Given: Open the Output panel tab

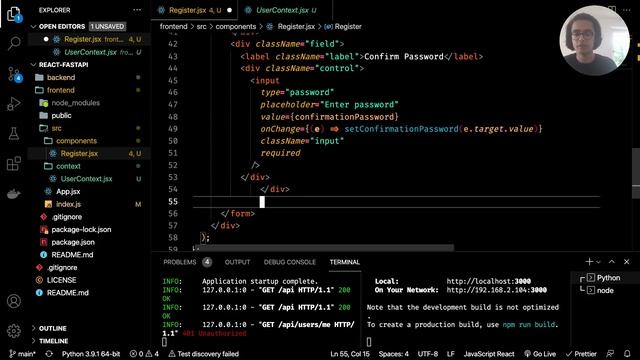Looking at the screenshot, I should coord(237,262).
